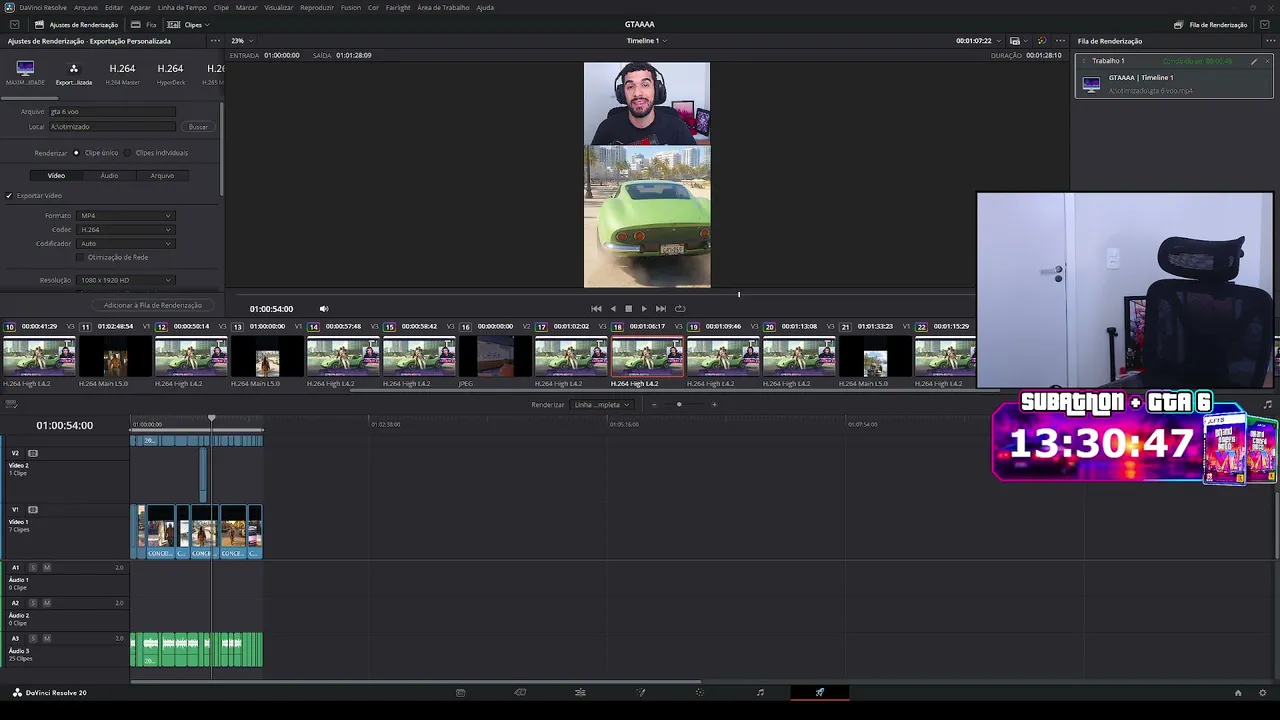Open the project manager home icon

(1238, 692)
